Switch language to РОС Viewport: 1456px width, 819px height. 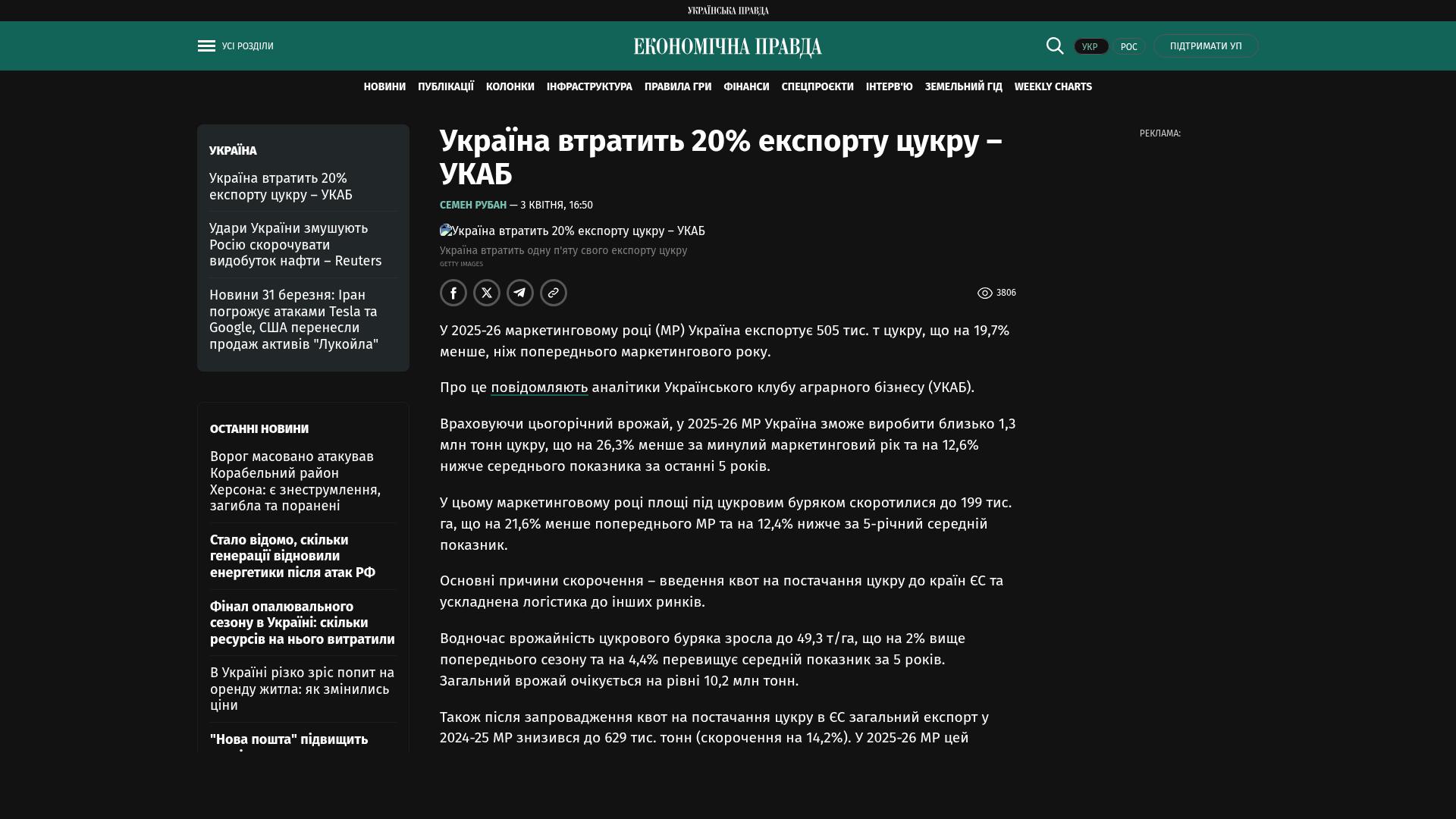pyautogui.click(x=1128, y=47)
